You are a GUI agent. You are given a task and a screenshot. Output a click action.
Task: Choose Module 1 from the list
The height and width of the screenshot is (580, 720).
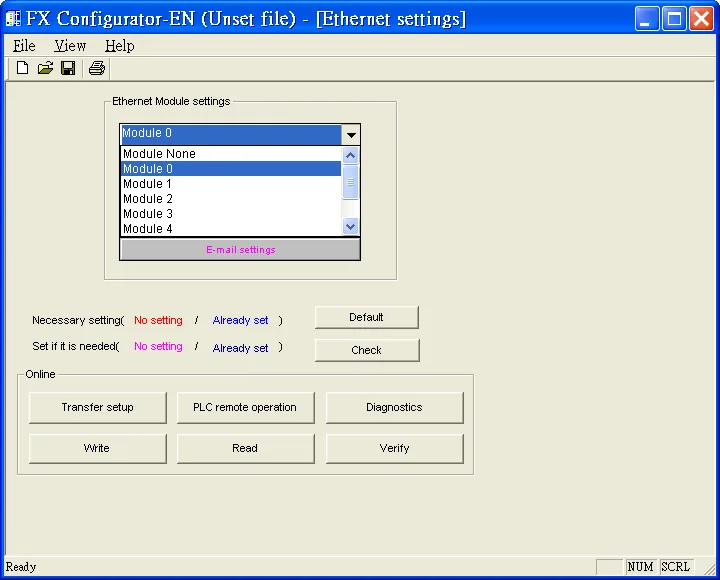[x=231, y=184]
